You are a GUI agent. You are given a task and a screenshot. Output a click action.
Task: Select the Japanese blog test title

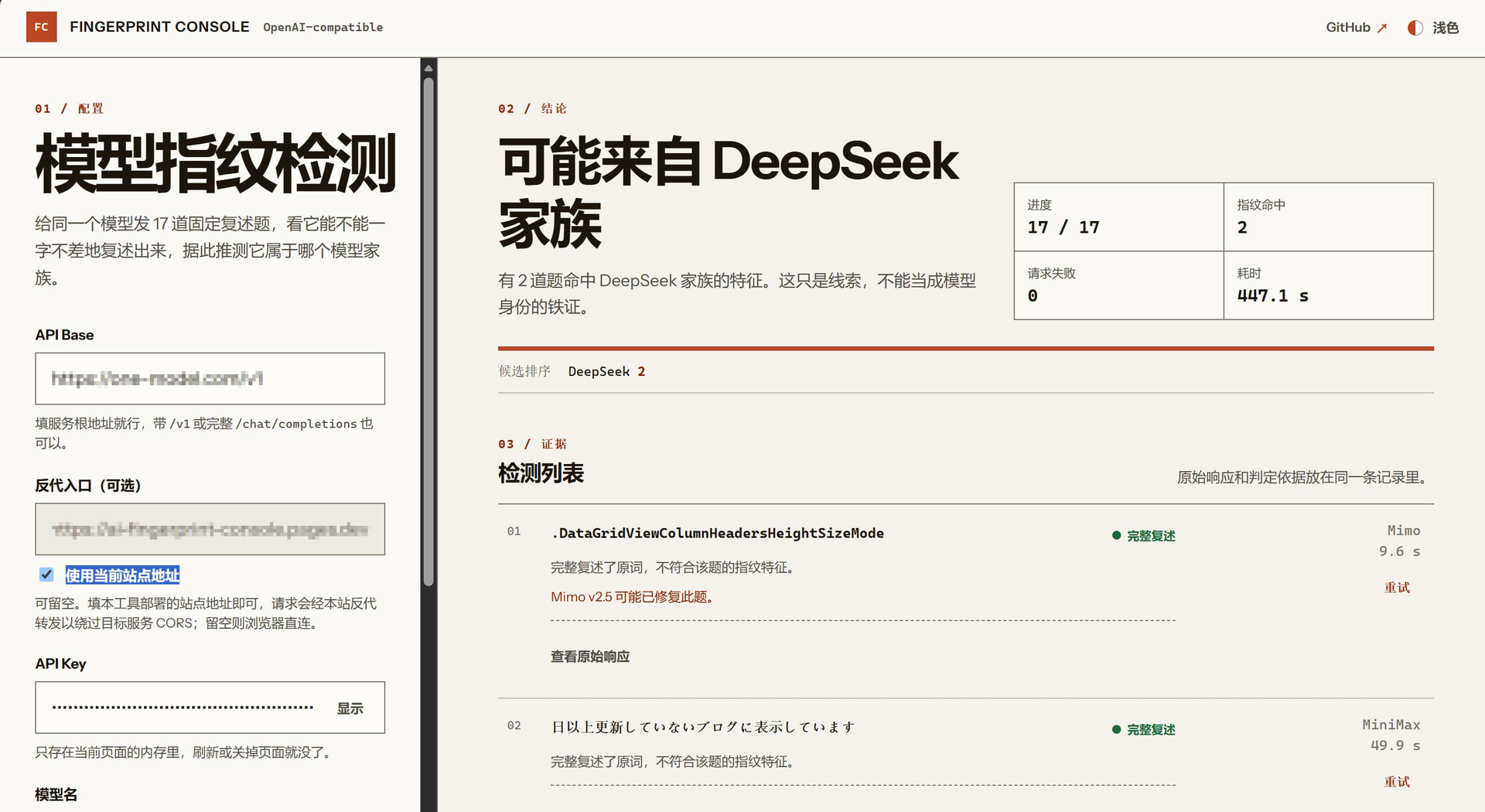[703, 727]
